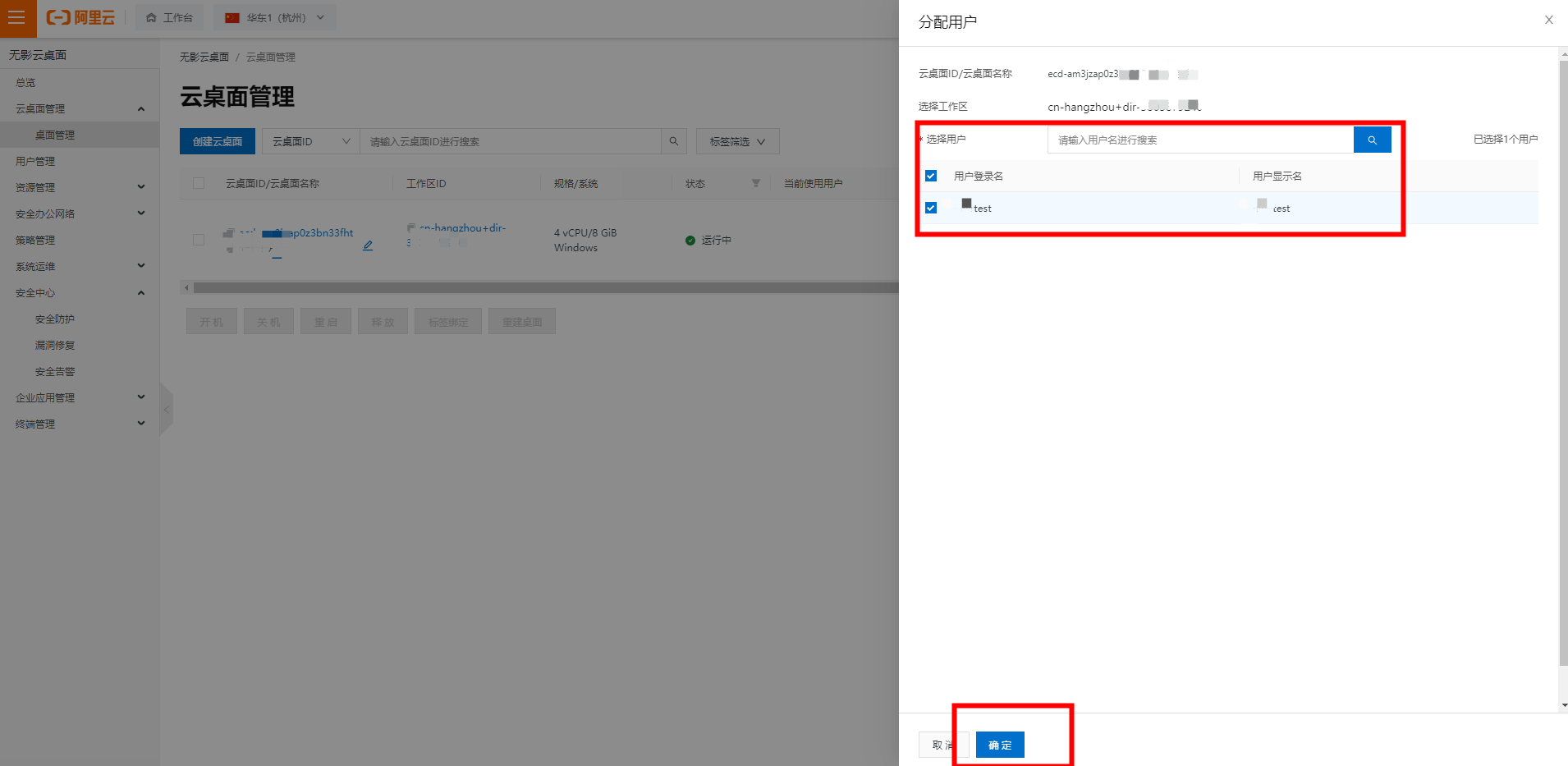This screenshot has width=1568, height=766.
Task: Click the 用户显示名 column header
Action: (x=1277, y=176)
